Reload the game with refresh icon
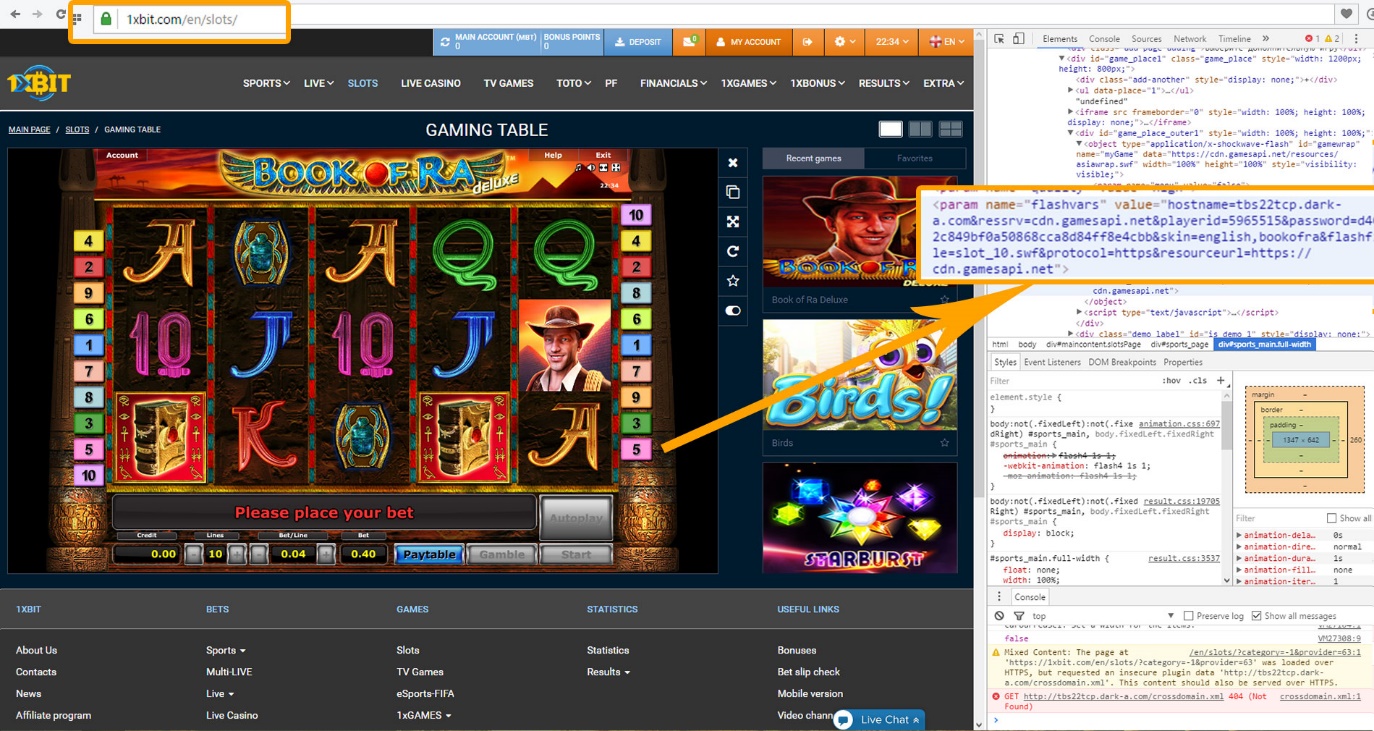Viewport: 1374px width, 731px height. tap(732, 252)
